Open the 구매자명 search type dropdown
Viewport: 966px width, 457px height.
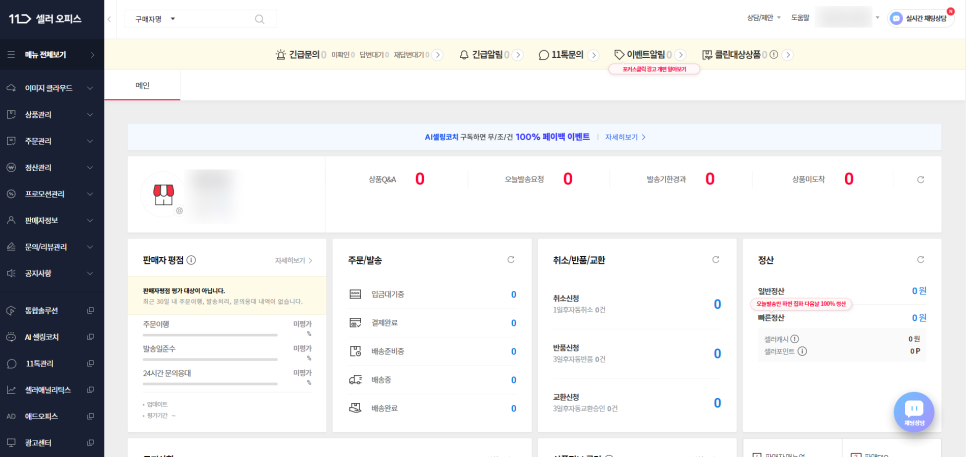(x=155, y=19)
